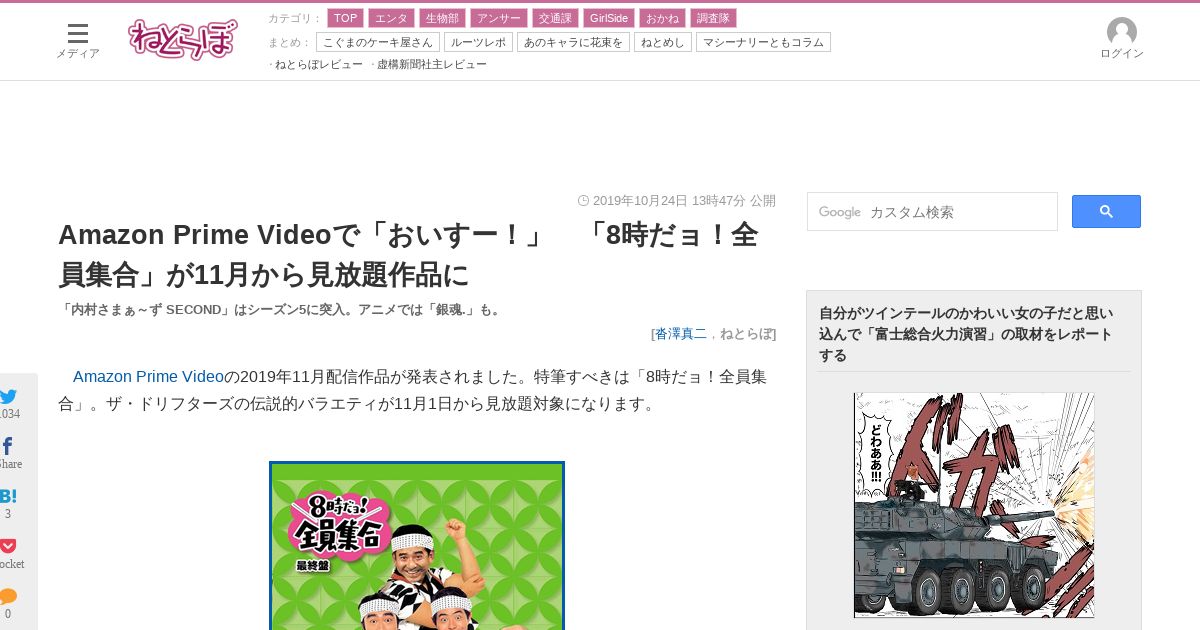Save the article to Pocket
Screen dimensions: 1200x630
click(x=8, y=546)
